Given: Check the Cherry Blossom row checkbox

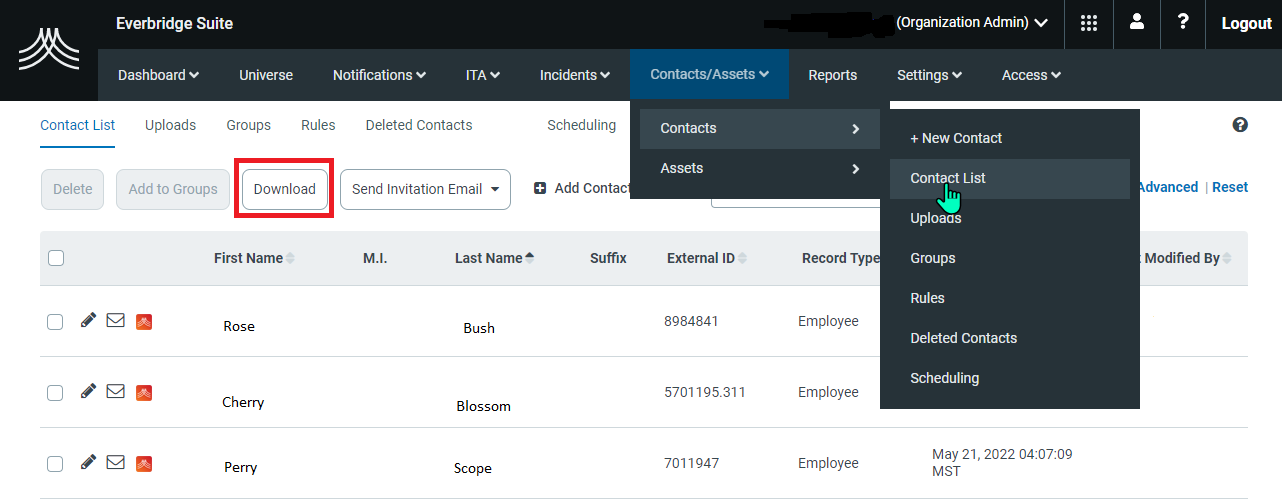Looking at the screenshot, I should (55, 392).
